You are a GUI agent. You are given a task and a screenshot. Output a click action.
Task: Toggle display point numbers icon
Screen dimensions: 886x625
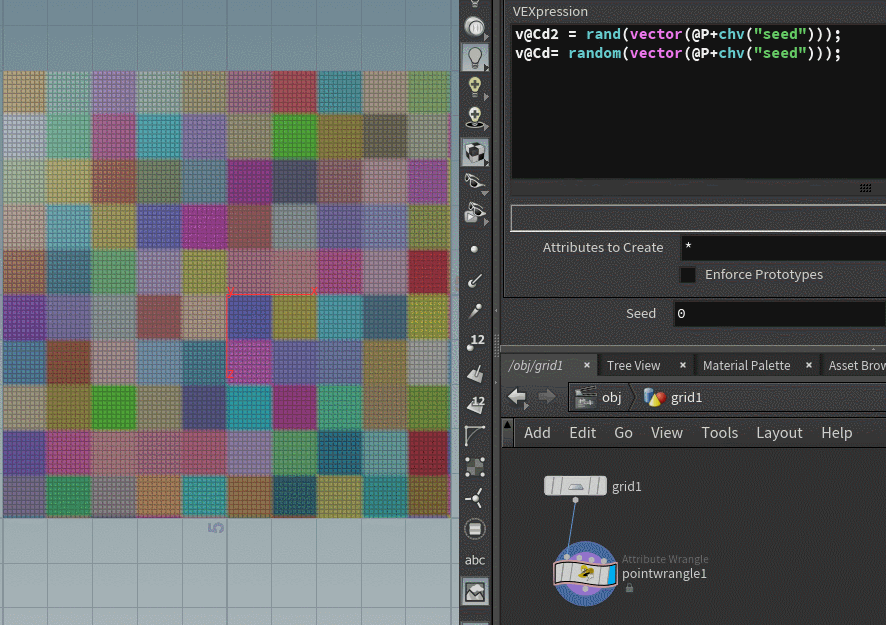475,342
